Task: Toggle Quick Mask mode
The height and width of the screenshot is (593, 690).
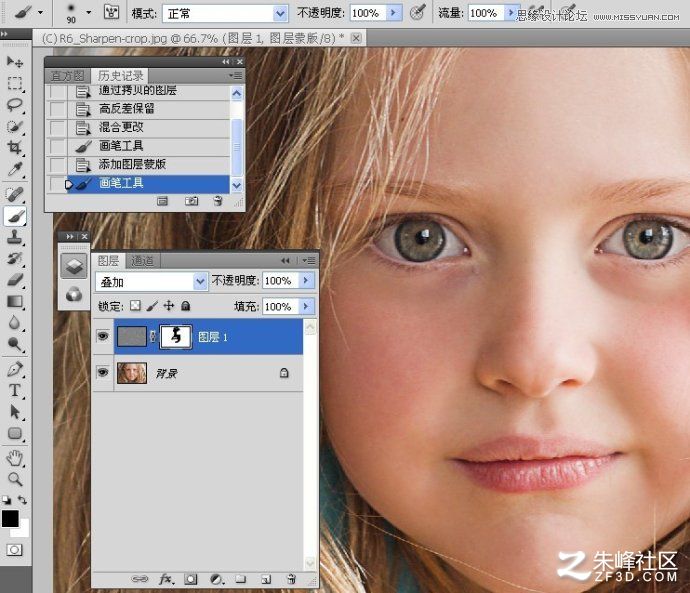Action: coord(14,550)
